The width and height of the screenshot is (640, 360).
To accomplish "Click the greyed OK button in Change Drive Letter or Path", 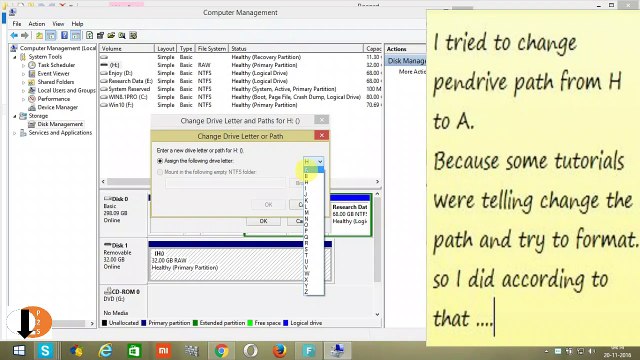I will [268, 204].
